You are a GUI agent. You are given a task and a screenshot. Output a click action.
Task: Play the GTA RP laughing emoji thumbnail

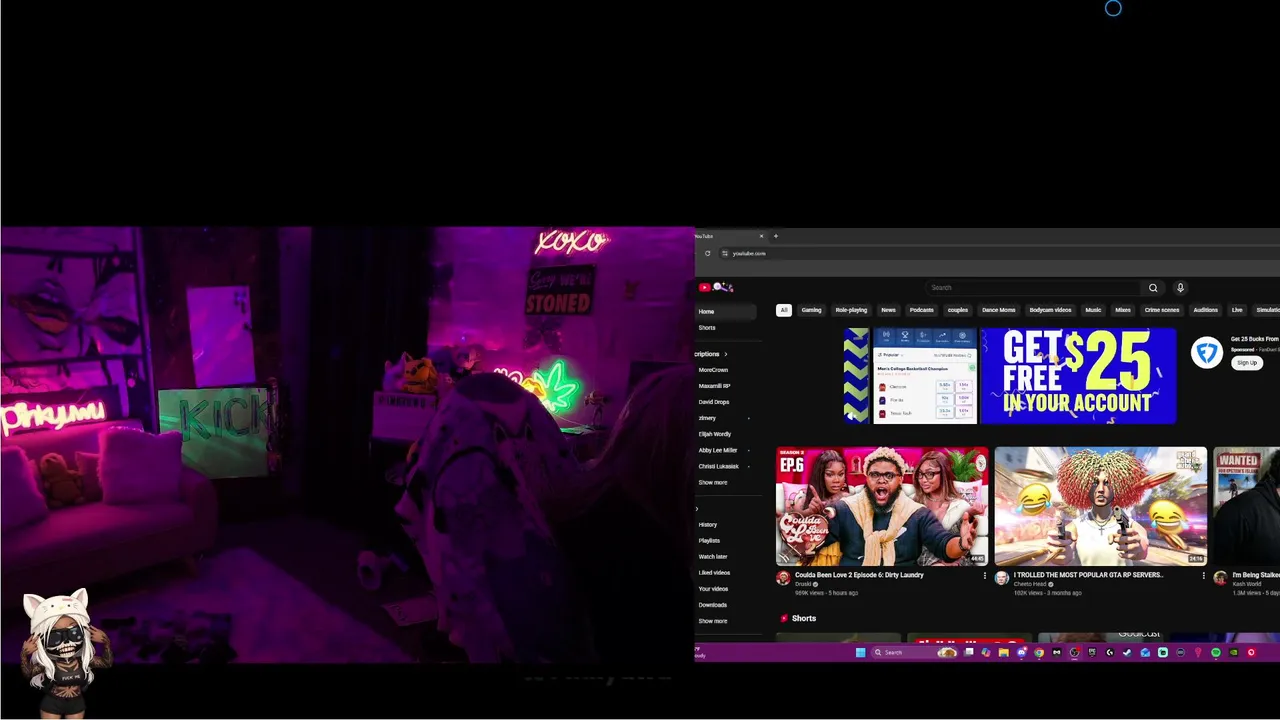click(x=1100, y=506)
